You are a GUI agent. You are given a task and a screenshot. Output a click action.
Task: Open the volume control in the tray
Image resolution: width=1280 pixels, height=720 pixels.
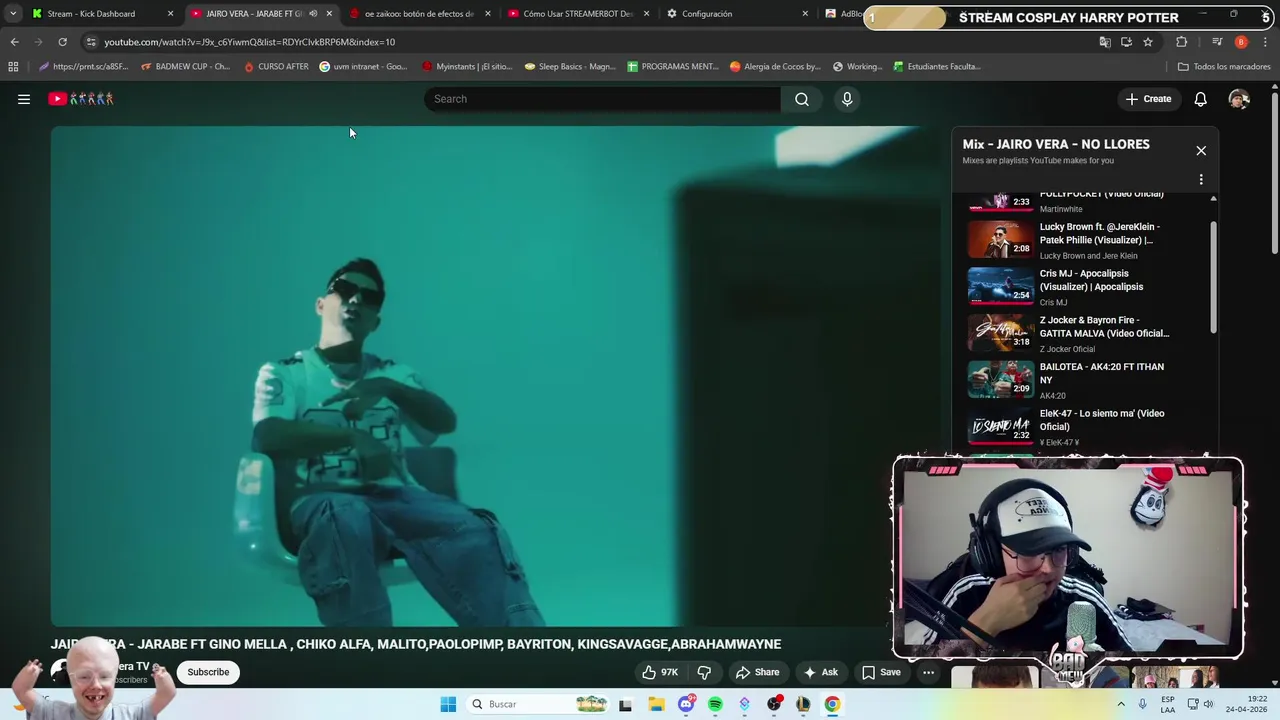(1208, 704)
